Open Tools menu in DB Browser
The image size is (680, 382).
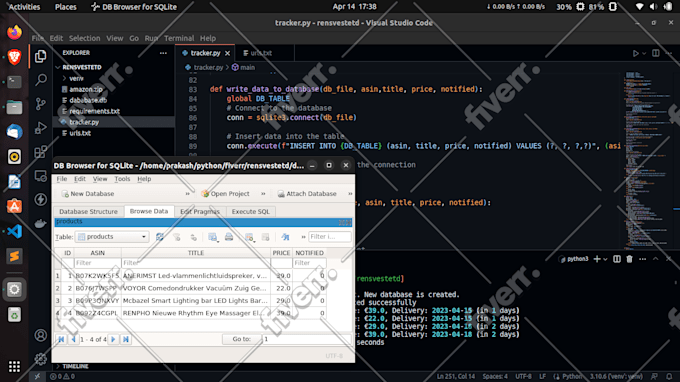(x=122, y=179)
